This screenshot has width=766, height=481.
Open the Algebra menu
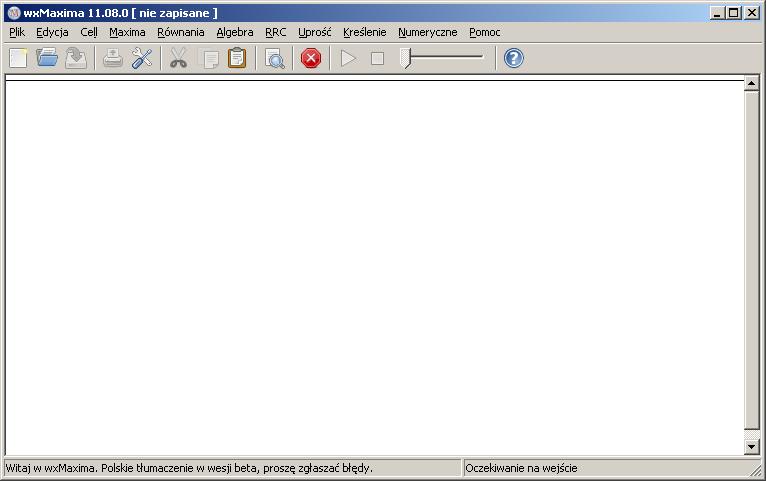click(x=235, y=32)
